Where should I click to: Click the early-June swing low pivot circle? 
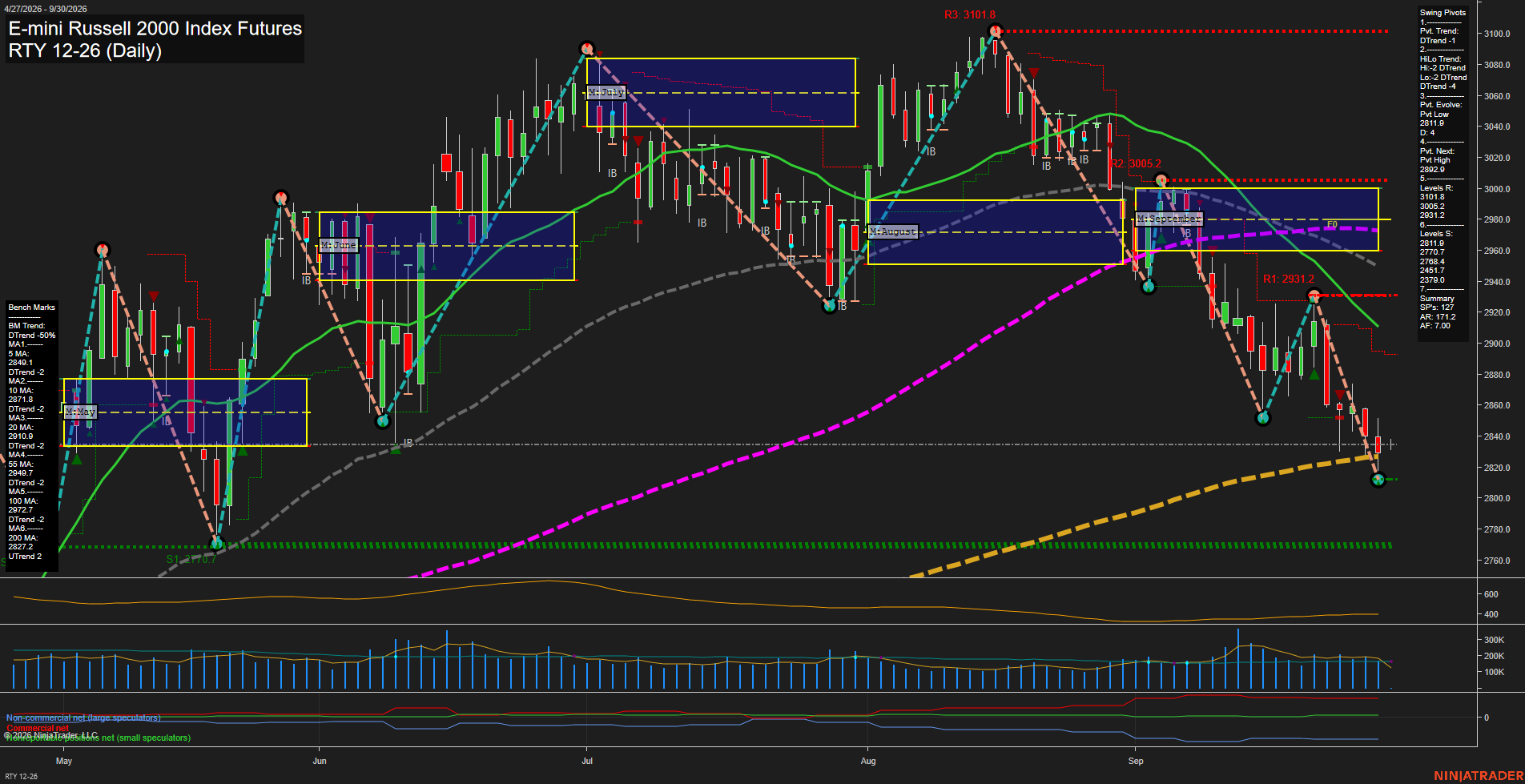pos(383,420)
